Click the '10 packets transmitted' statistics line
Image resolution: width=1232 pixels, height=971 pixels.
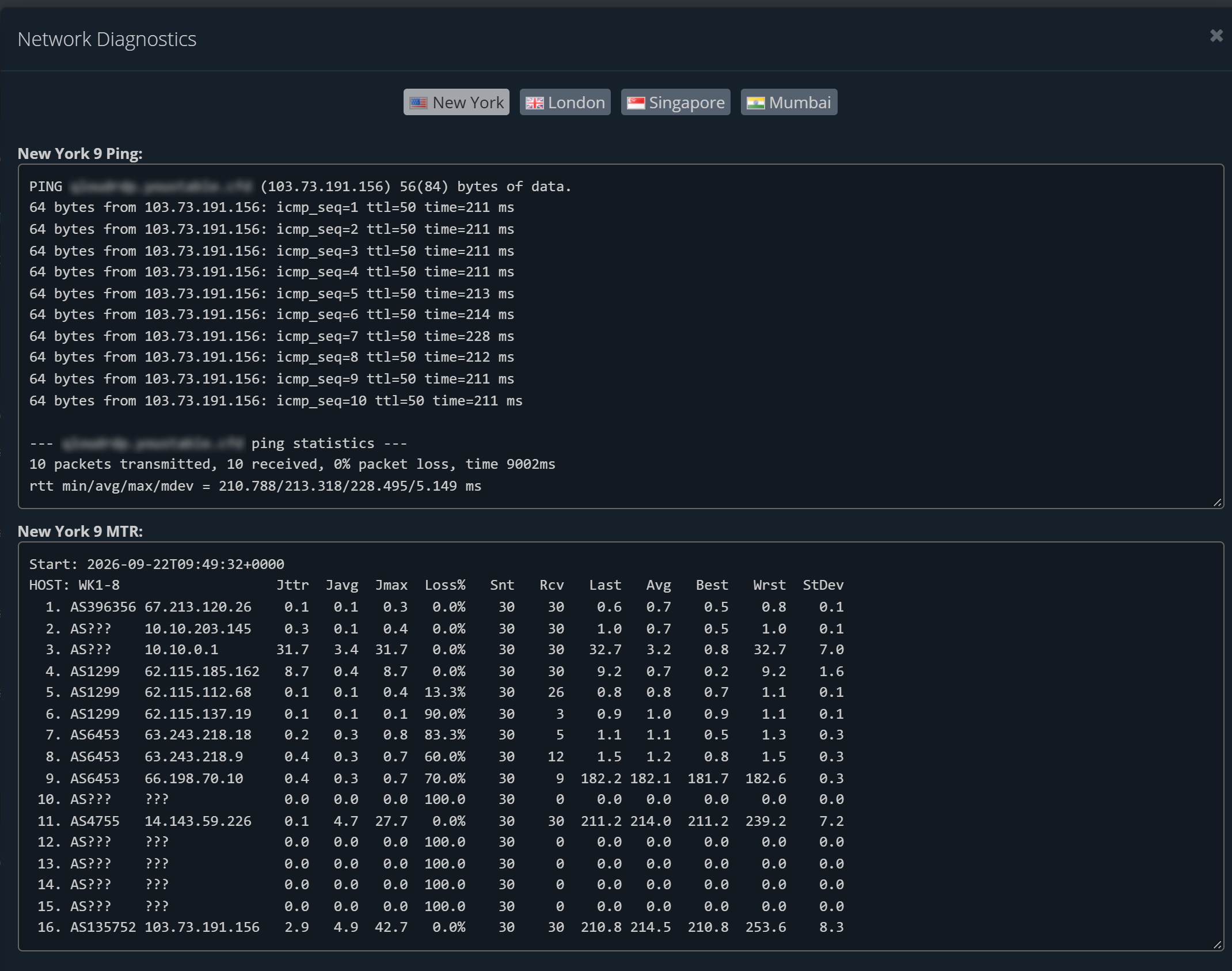(292, 464)
